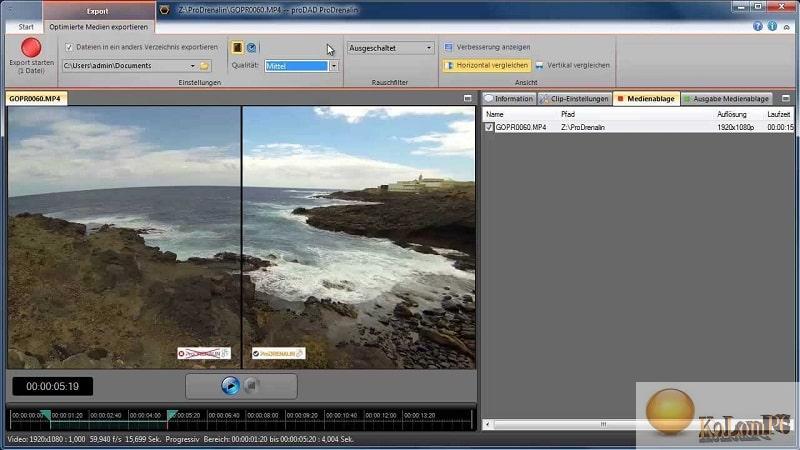Open the Information panel tab
800x450 pixels.
509,98
